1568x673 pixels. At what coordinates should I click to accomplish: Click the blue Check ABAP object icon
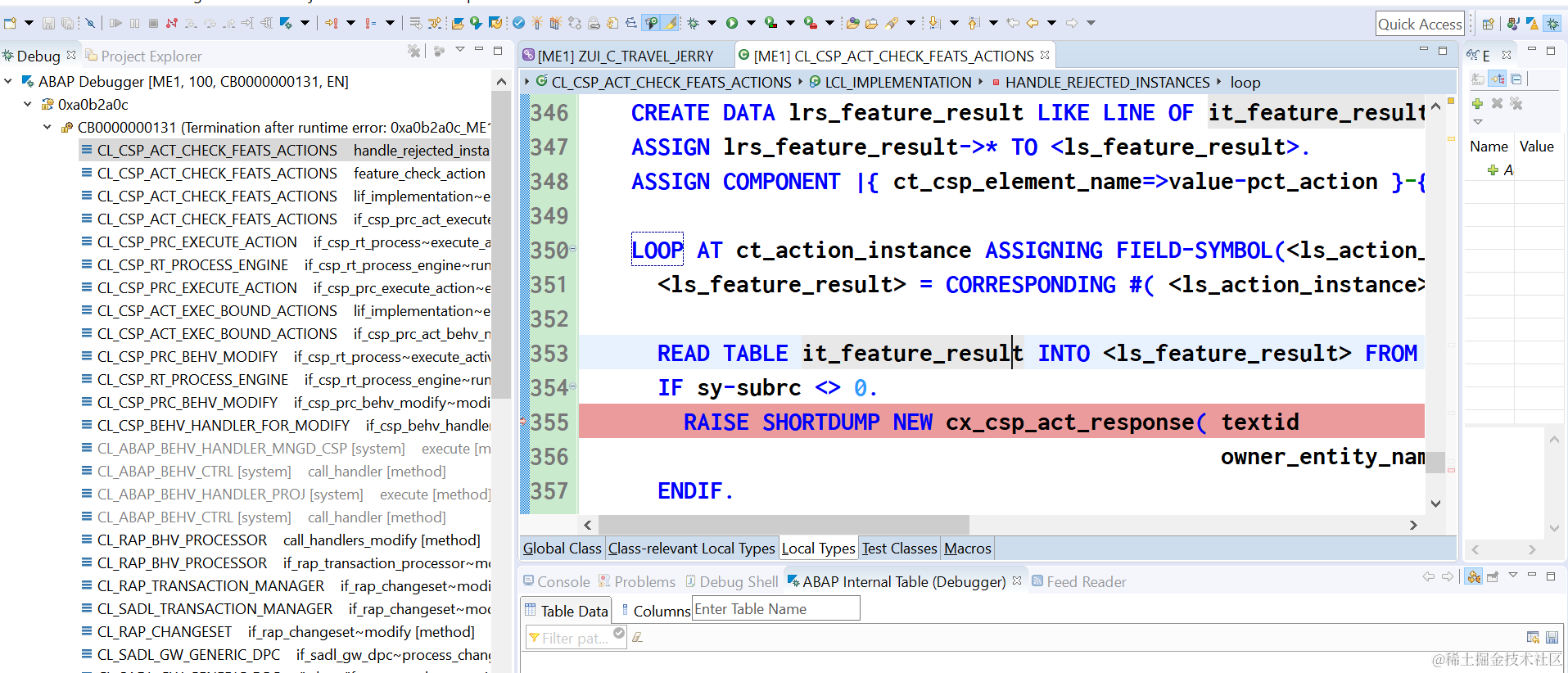coord(518,23)
